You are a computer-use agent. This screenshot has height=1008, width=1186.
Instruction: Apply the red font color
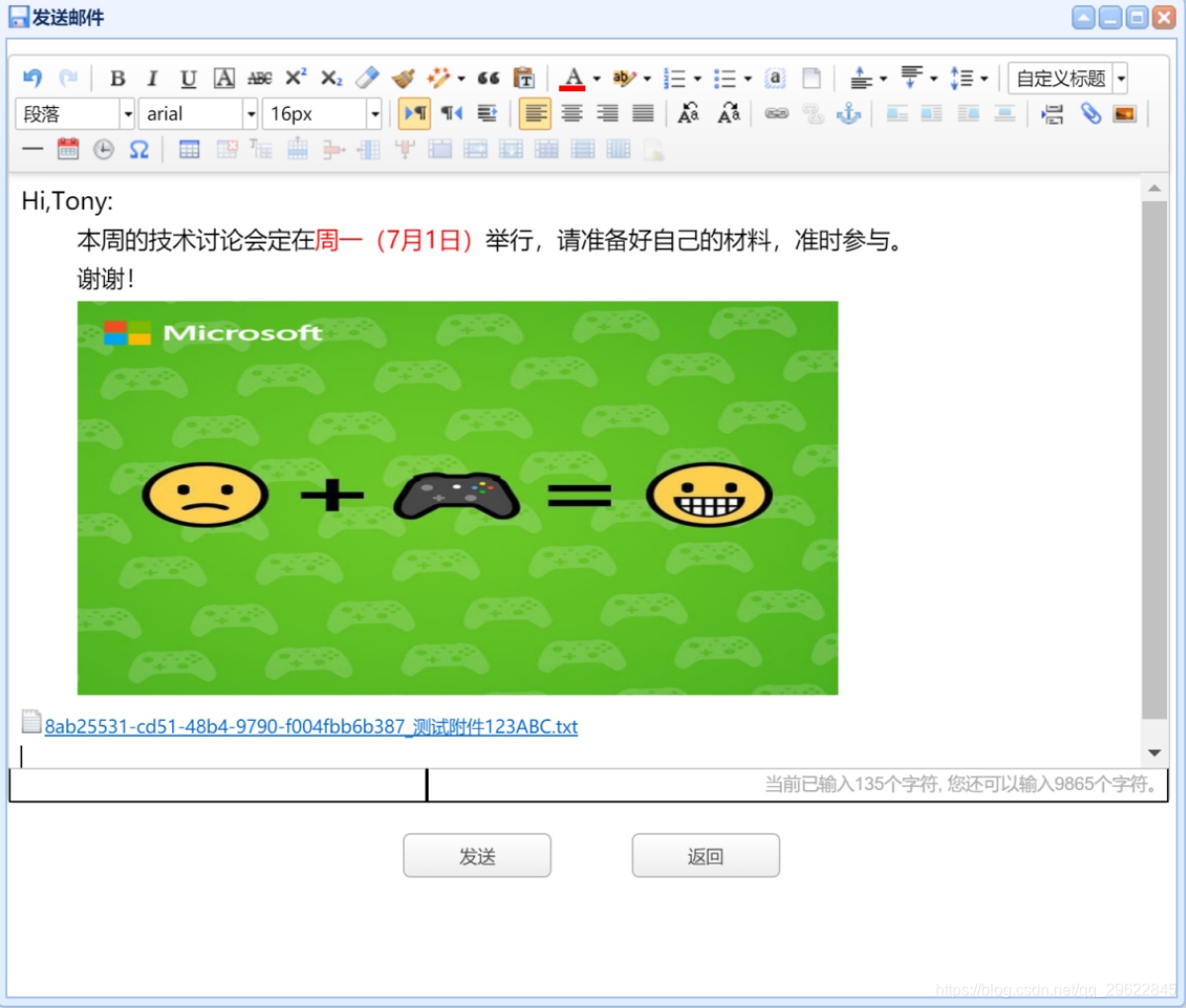point(572,78)
